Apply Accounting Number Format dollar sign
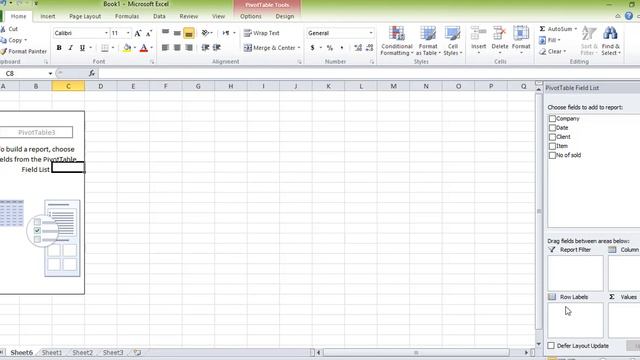 coord(313,48)
